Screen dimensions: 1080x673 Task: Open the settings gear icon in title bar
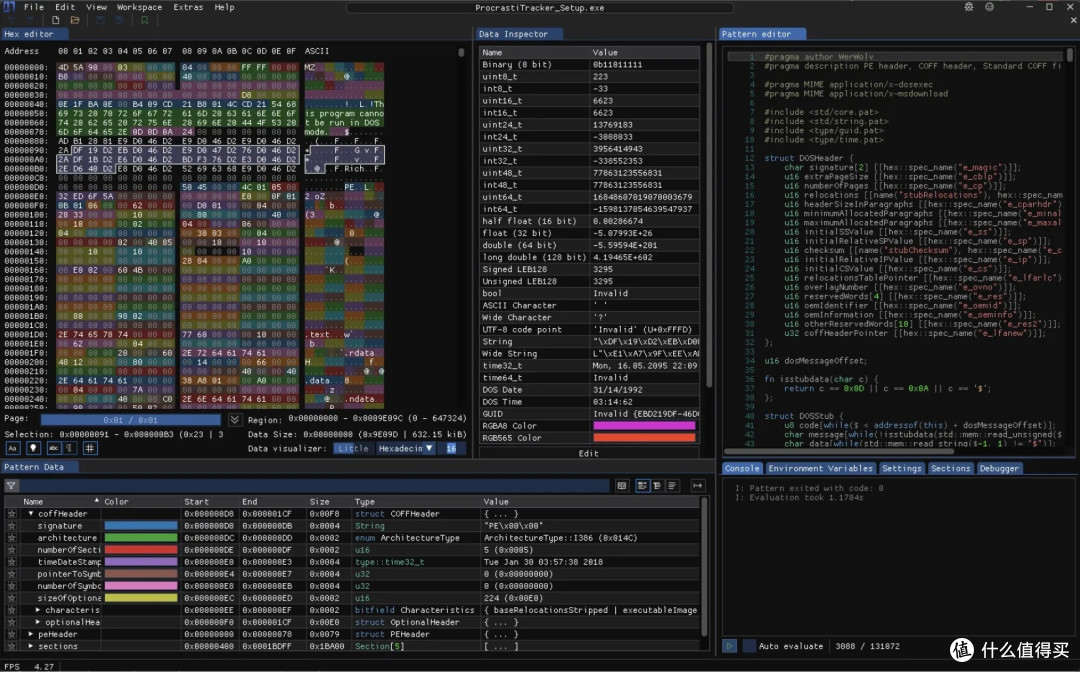969,7
